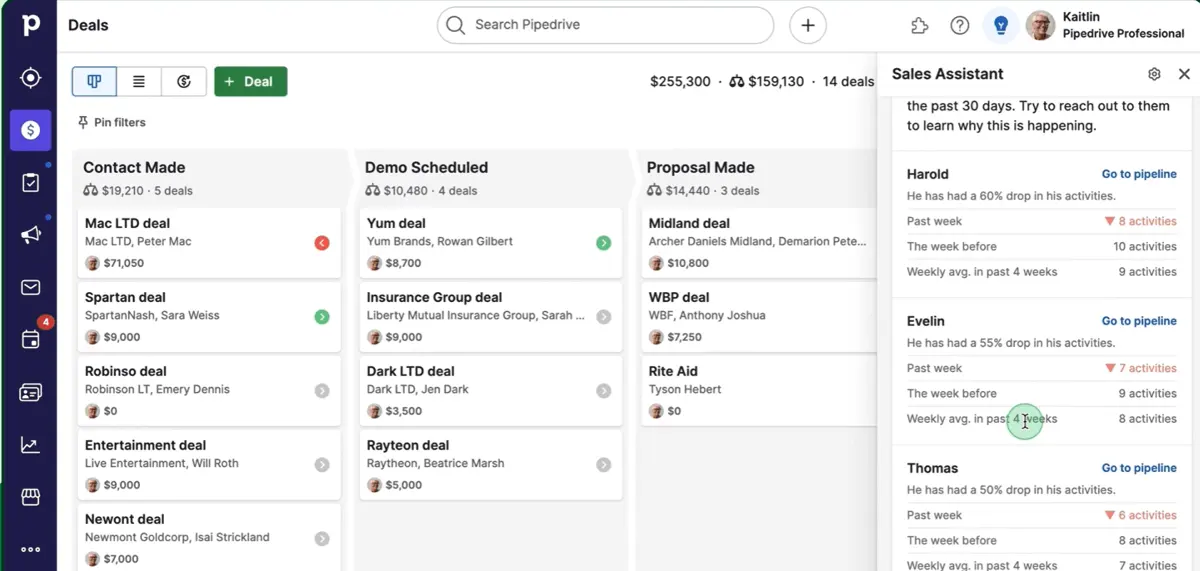The height and width of the screenshot is (571, 1200).
Task: Click the weighted value balance icon $159,130
Action: [737, 82]
